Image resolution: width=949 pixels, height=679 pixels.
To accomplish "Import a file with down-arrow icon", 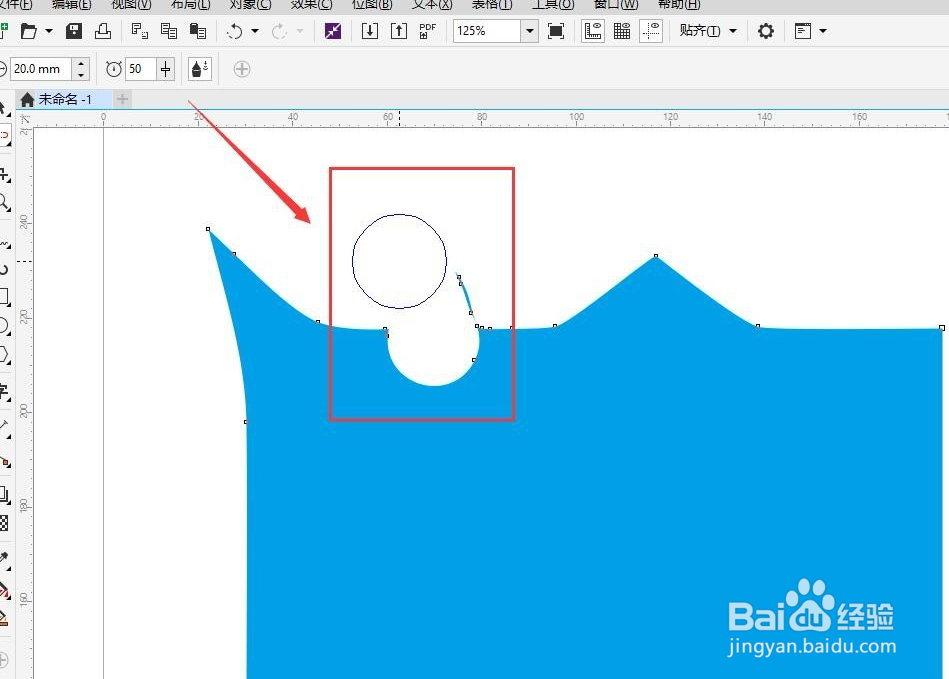I will 370,31.
